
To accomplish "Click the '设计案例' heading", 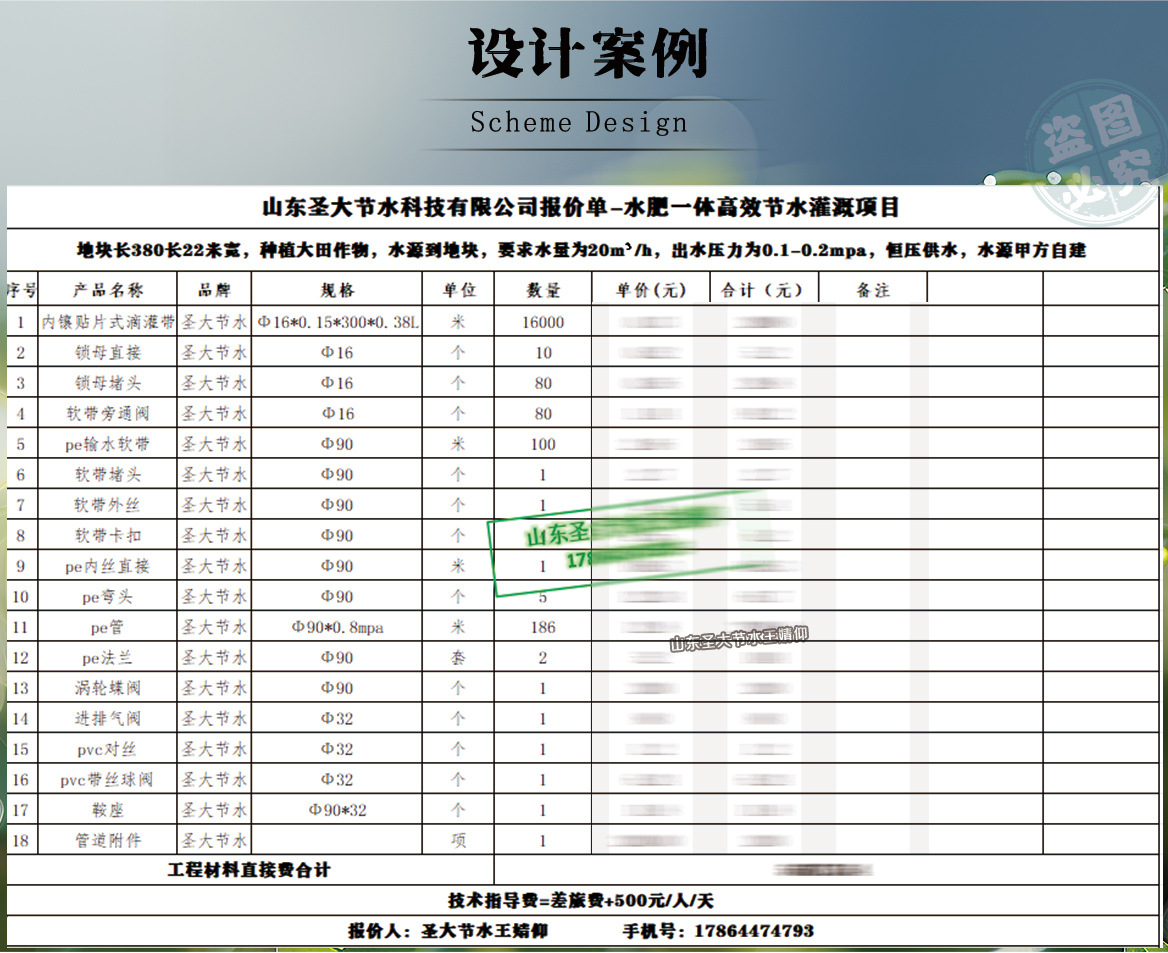I will 588,53.
